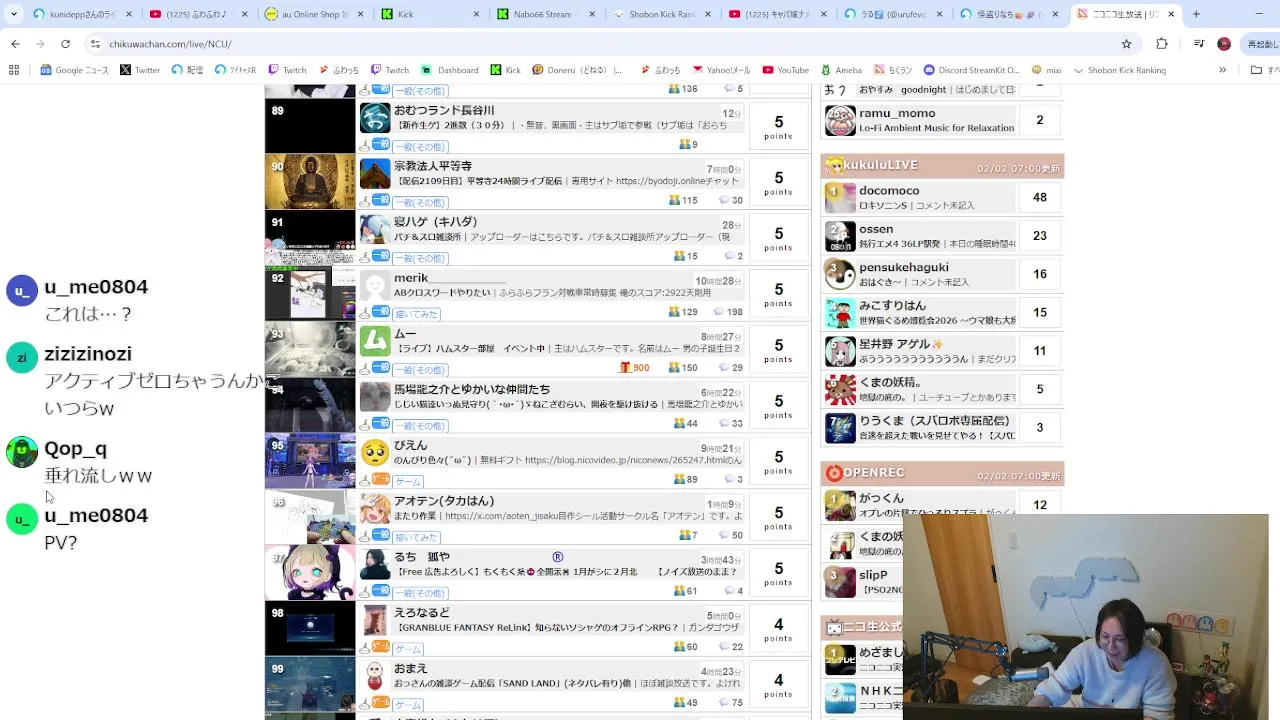
Task: Reload the page with the refresh icon
Action: pyautogui.click(x=65, y=44)
